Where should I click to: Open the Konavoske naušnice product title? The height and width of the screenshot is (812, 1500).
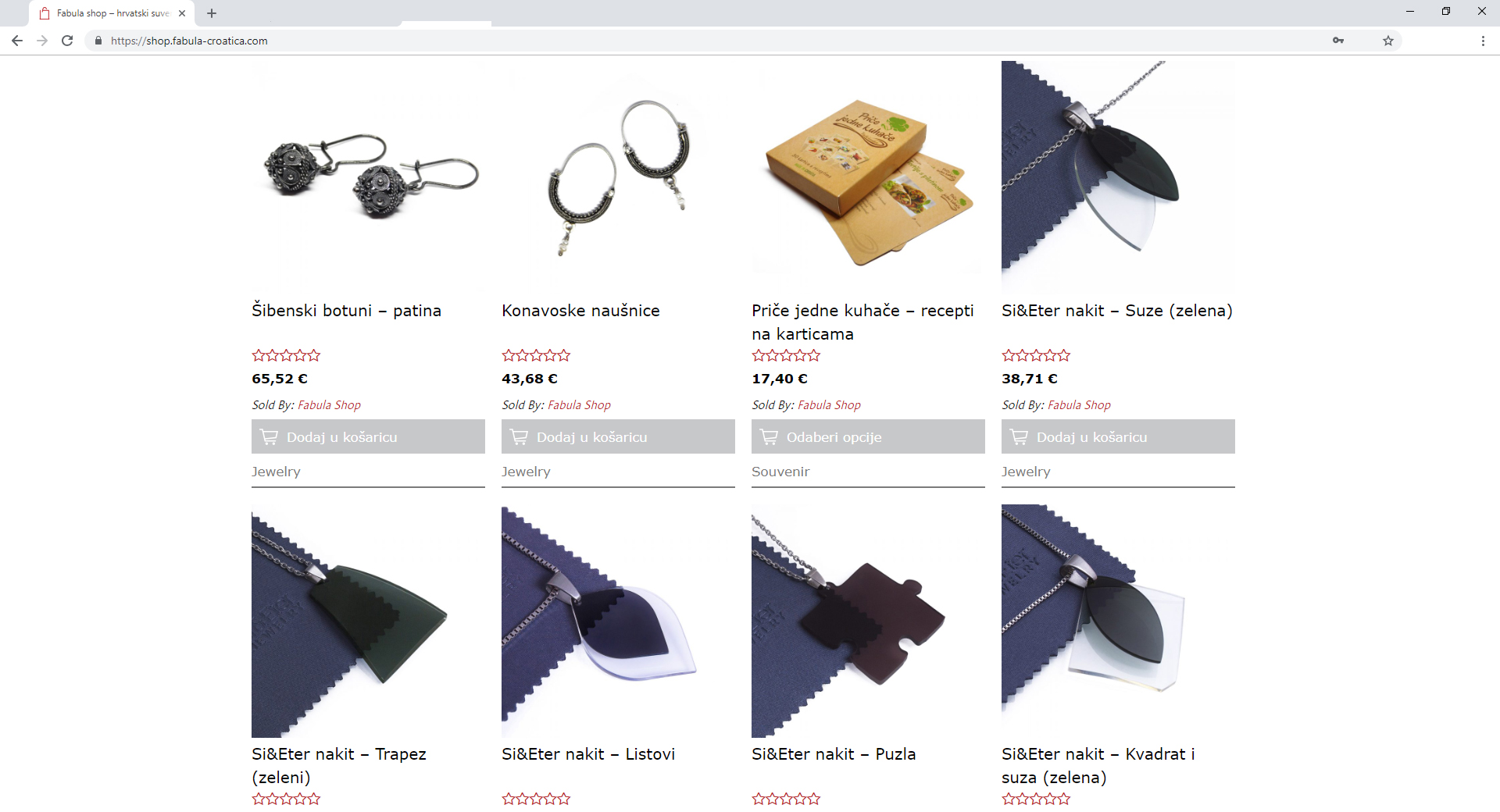tap(580, 311)
